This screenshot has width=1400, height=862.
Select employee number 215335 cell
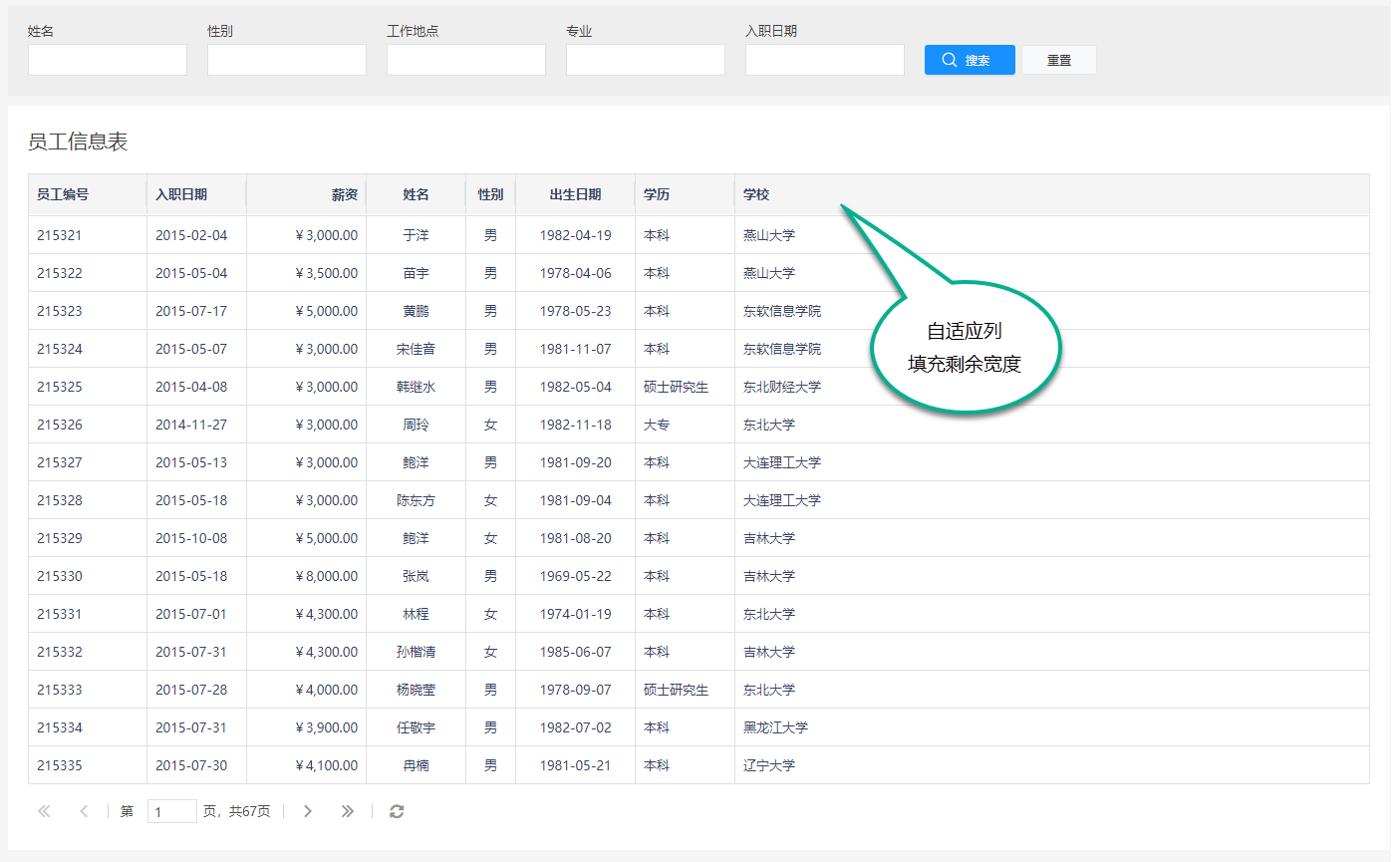tap(88, 765)
